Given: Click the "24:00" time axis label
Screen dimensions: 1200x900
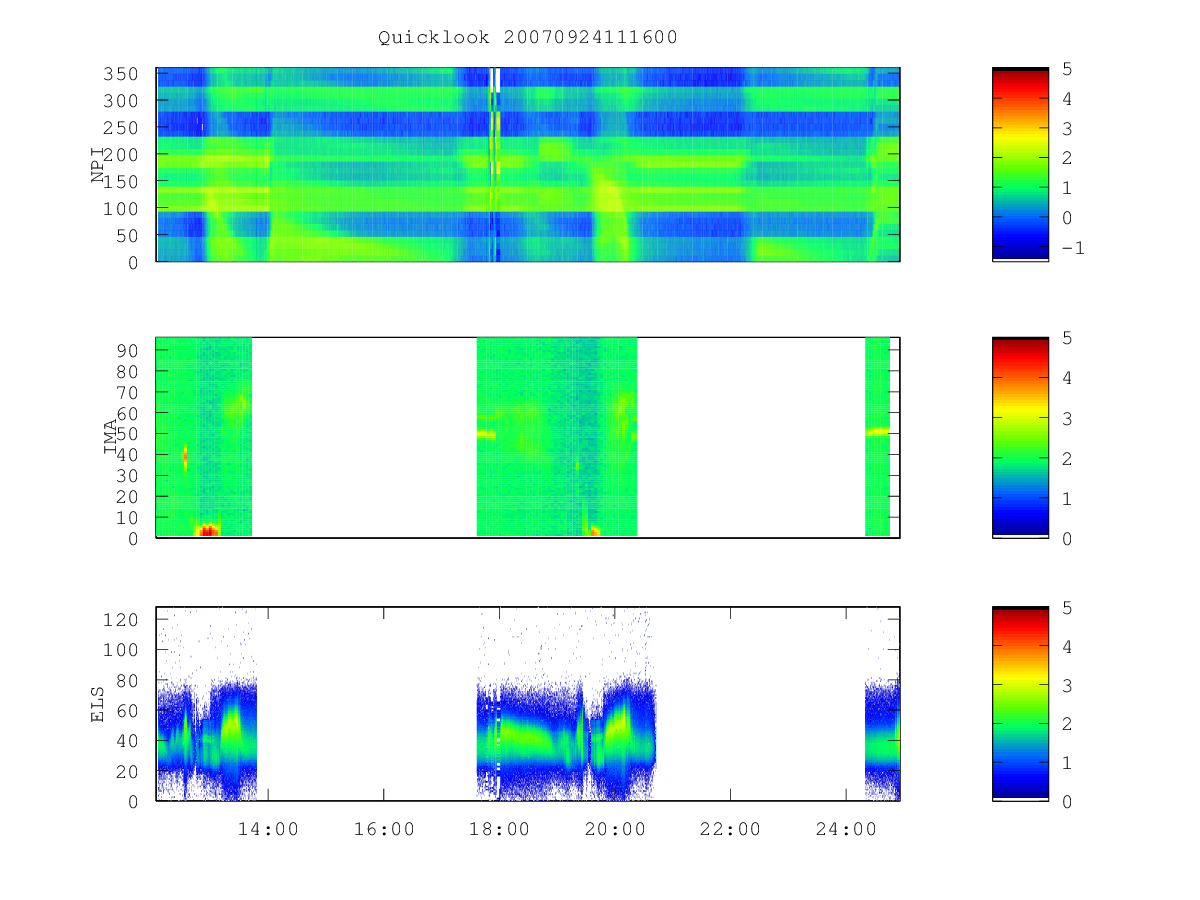Looking at the screenshot, I should [x=846, y=829].
